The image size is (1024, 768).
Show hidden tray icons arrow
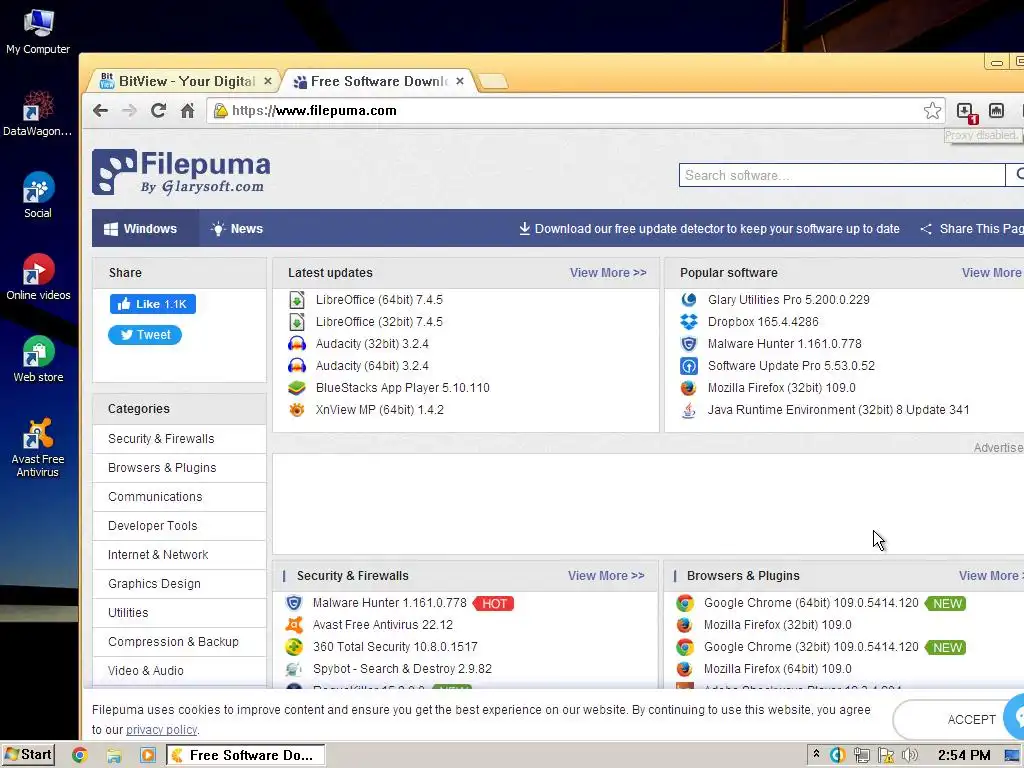click(816, 755)
